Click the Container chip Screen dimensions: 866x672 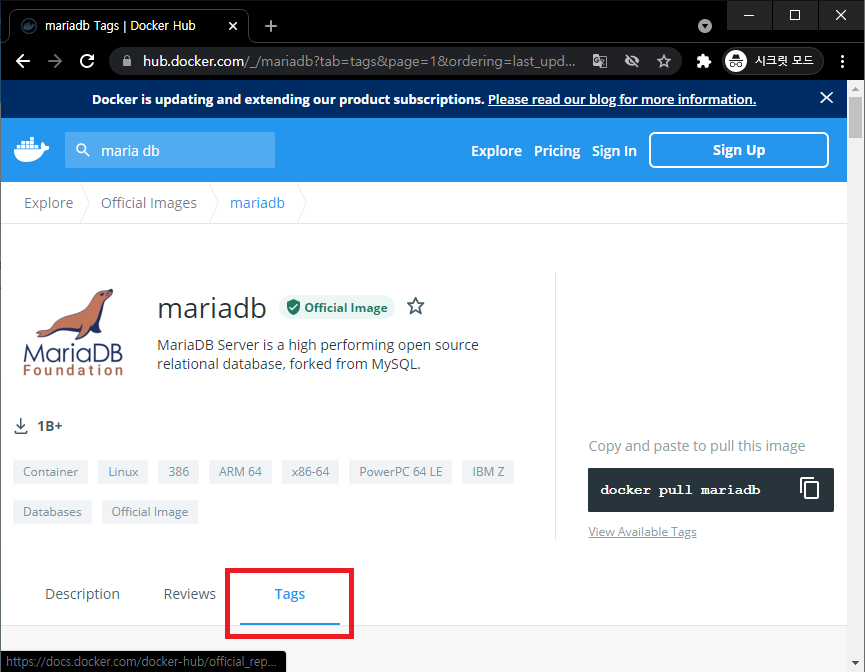(50, 472)
